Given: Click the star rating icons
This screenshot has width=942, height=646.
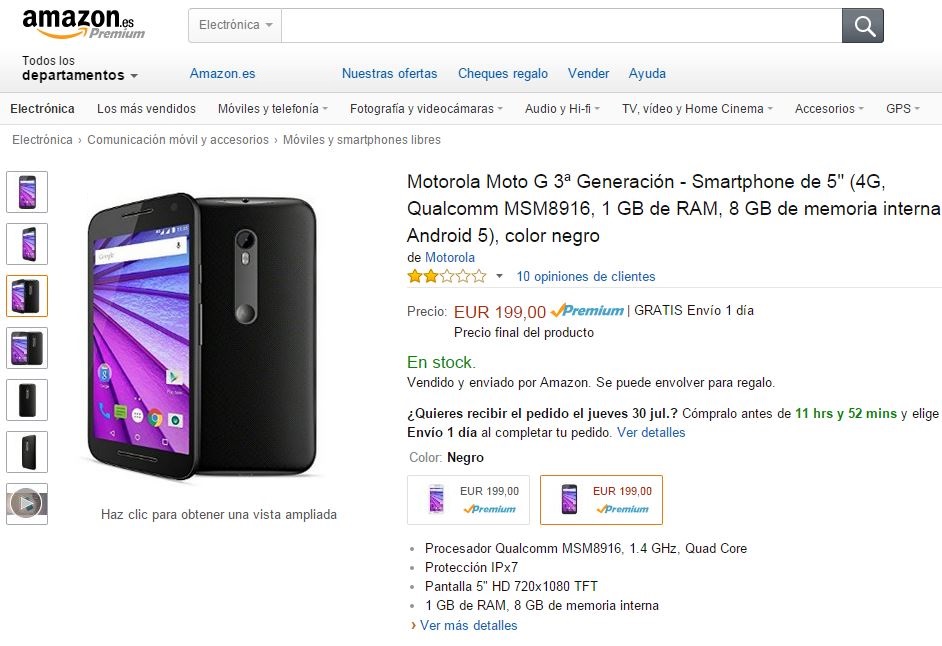Looking at the screenshot, I should pyautogui.click(x=446, y=276).
